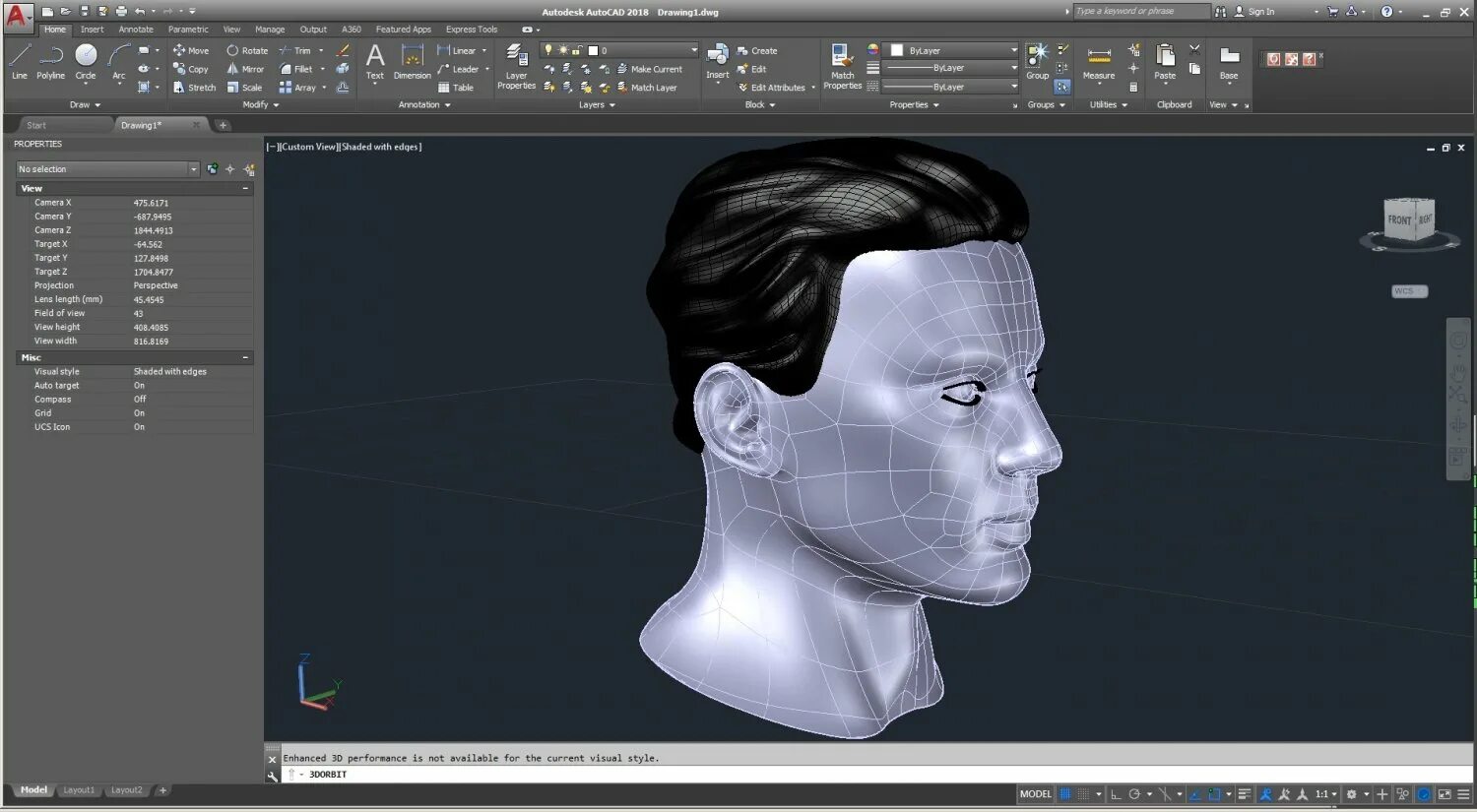Click the Insert block icon
The image size is (1477, 812).
coord(718,59)
